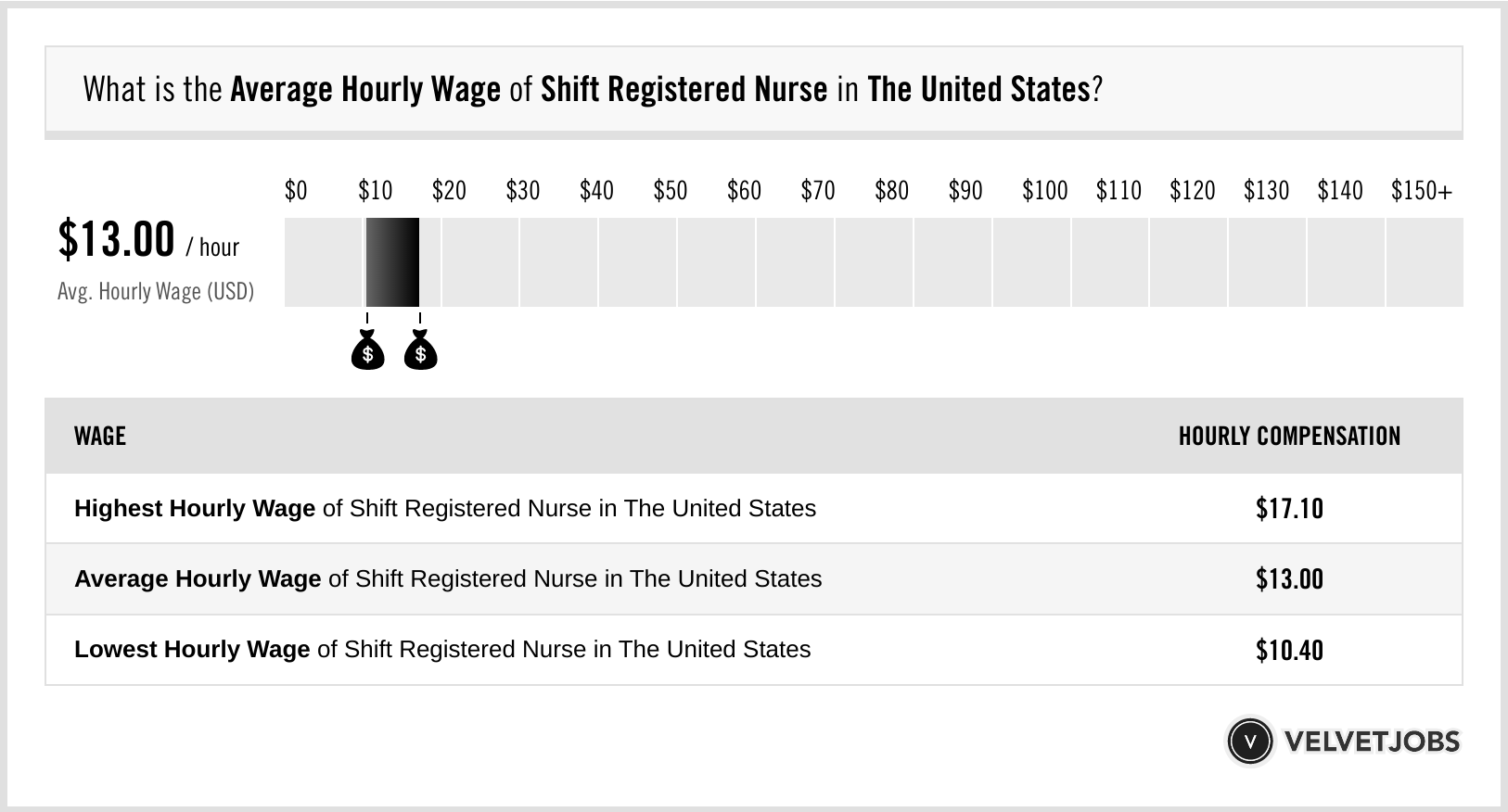1508x812 pixels.
Task: Click the Average Hourly Wage question heading
Action: pyautogui.click(x=593, y=90)
